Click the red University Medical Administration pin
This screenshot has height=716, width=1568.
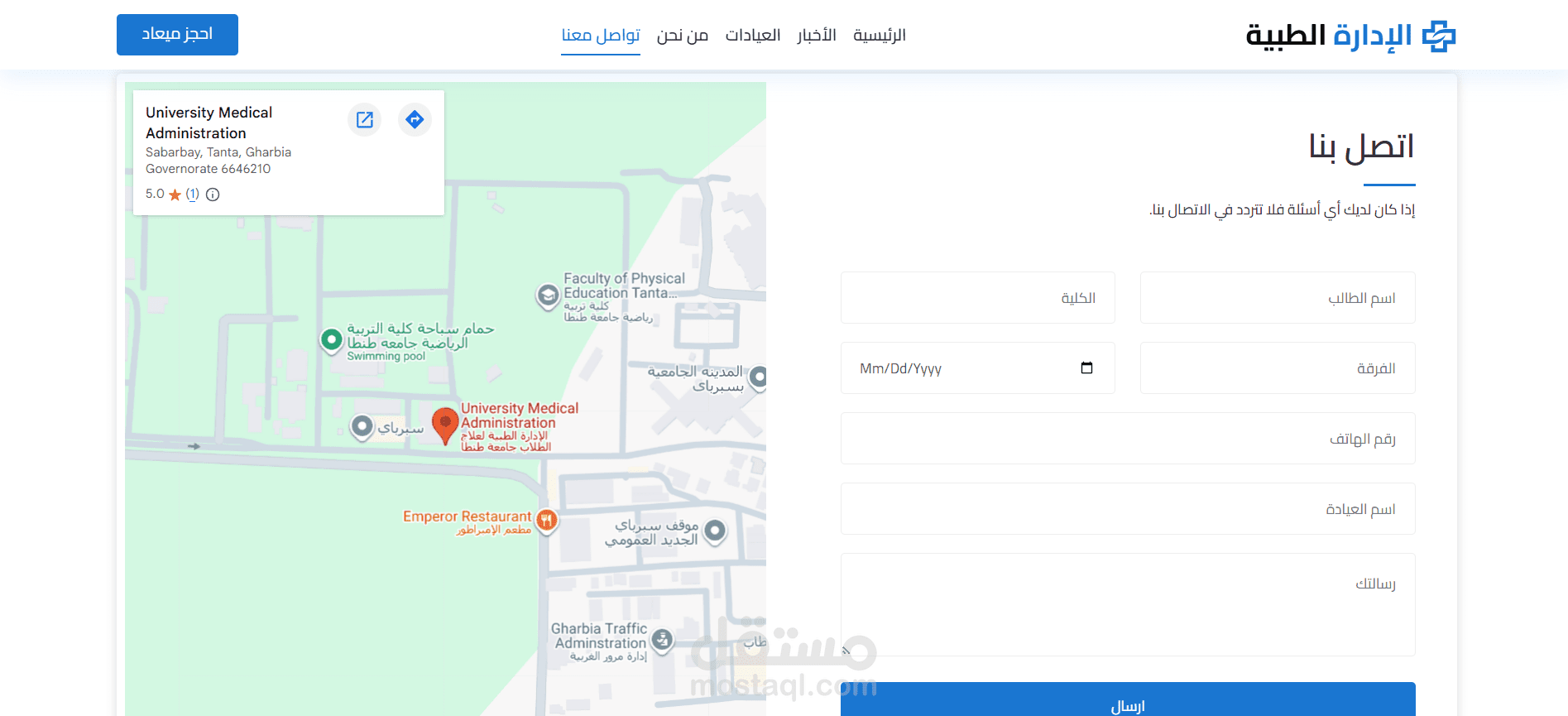tap(445, 425)
